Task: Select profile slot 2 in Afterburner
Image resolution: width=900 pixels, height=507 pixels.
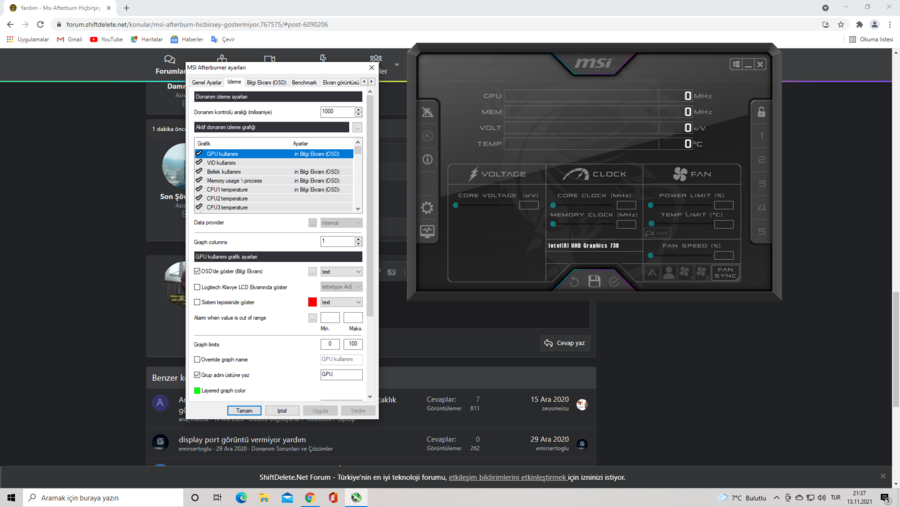Action: point(761,160)
